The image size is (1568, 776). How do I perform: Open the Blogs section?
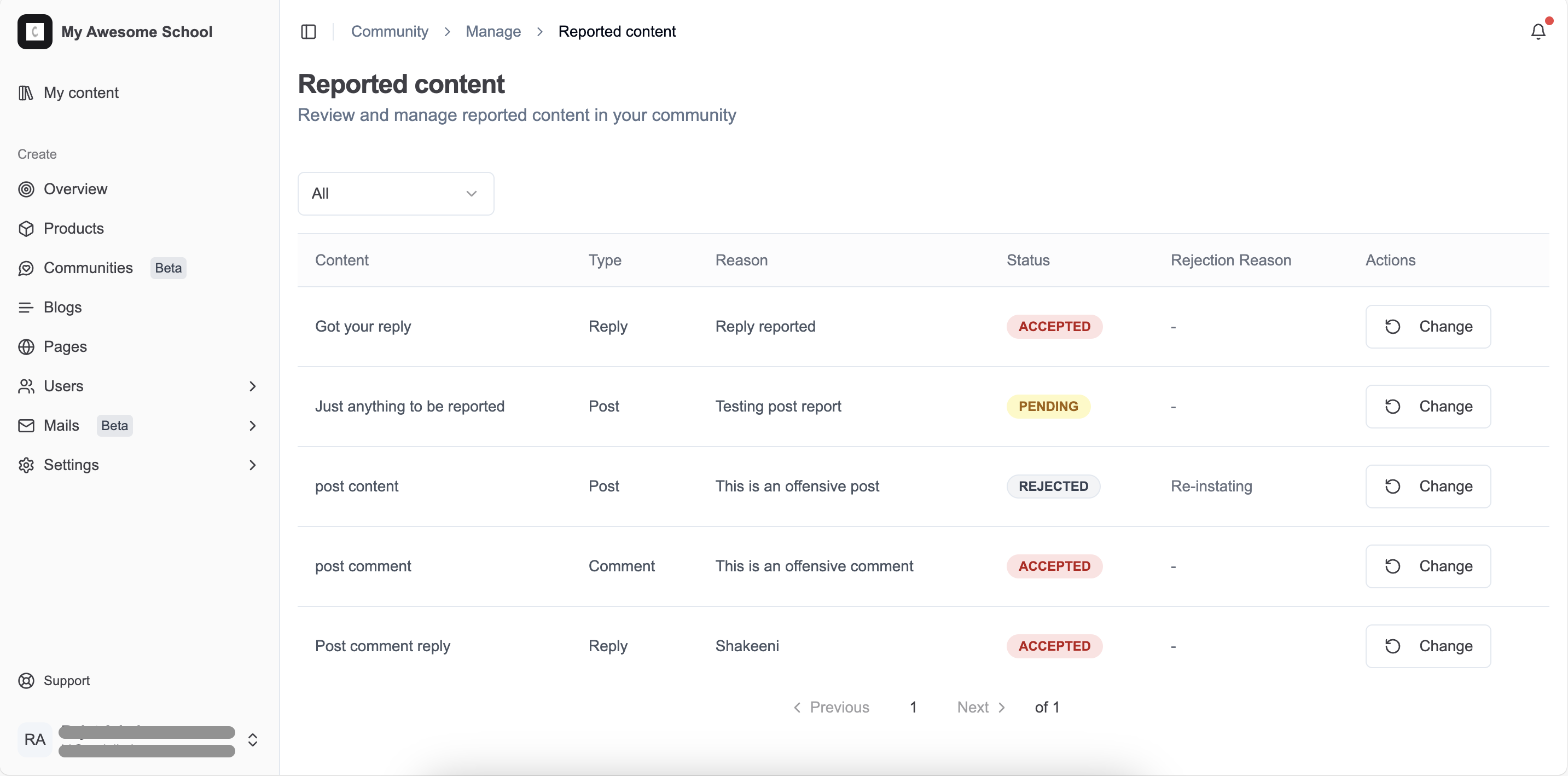63,307
